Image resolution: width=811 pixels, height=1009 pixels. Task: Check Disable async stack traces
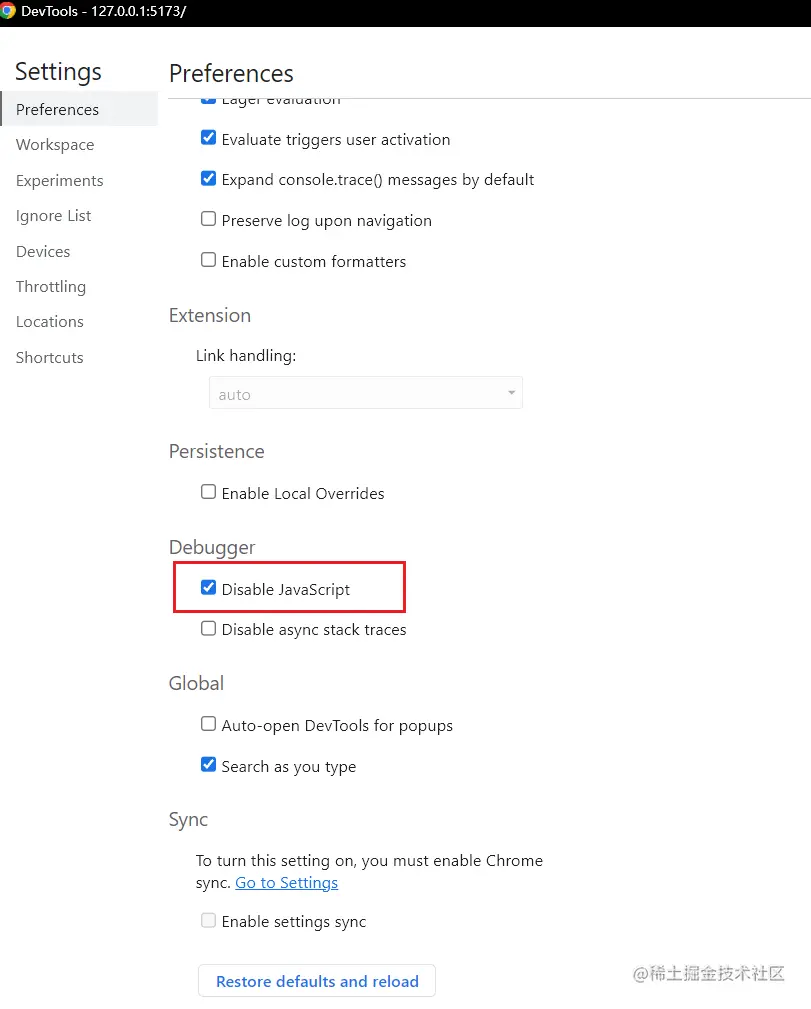coord(208,629)
